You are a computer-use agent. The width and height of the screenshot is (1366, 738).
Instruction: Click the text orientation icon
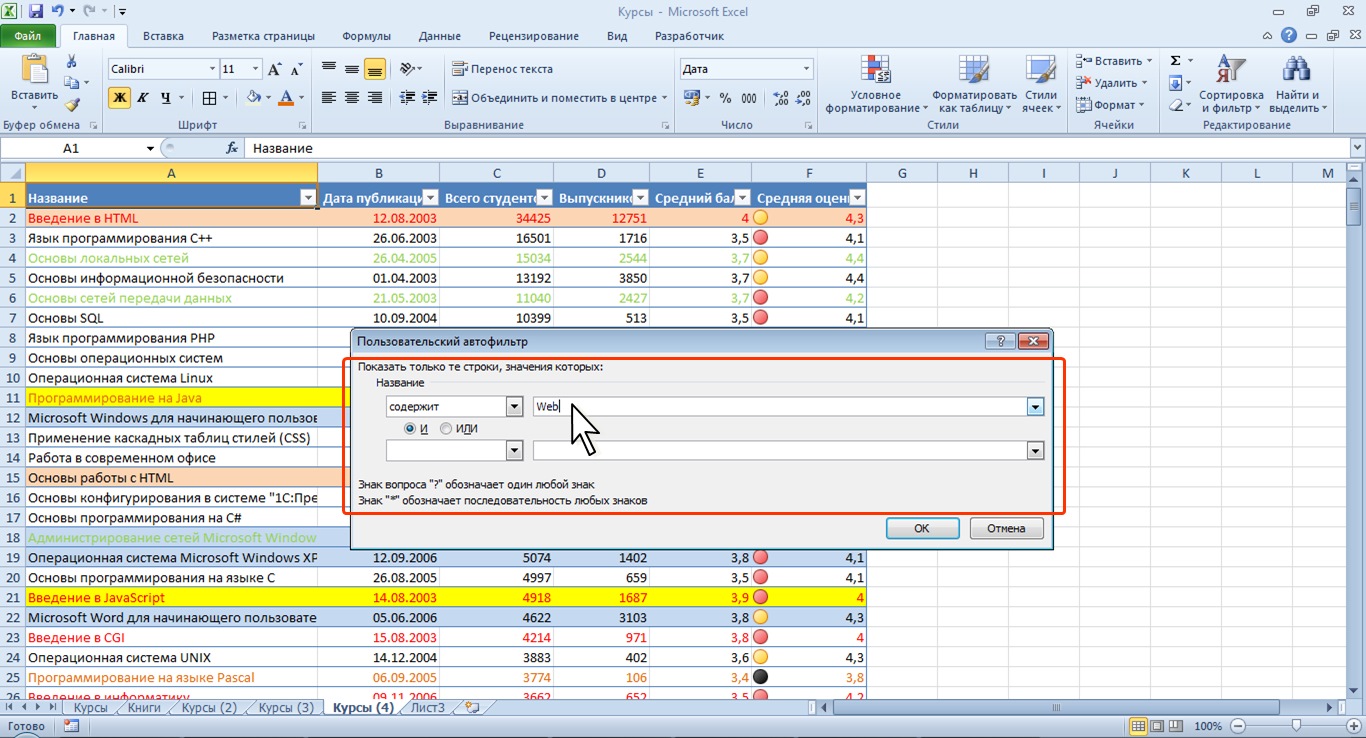(x=406, y=69)
